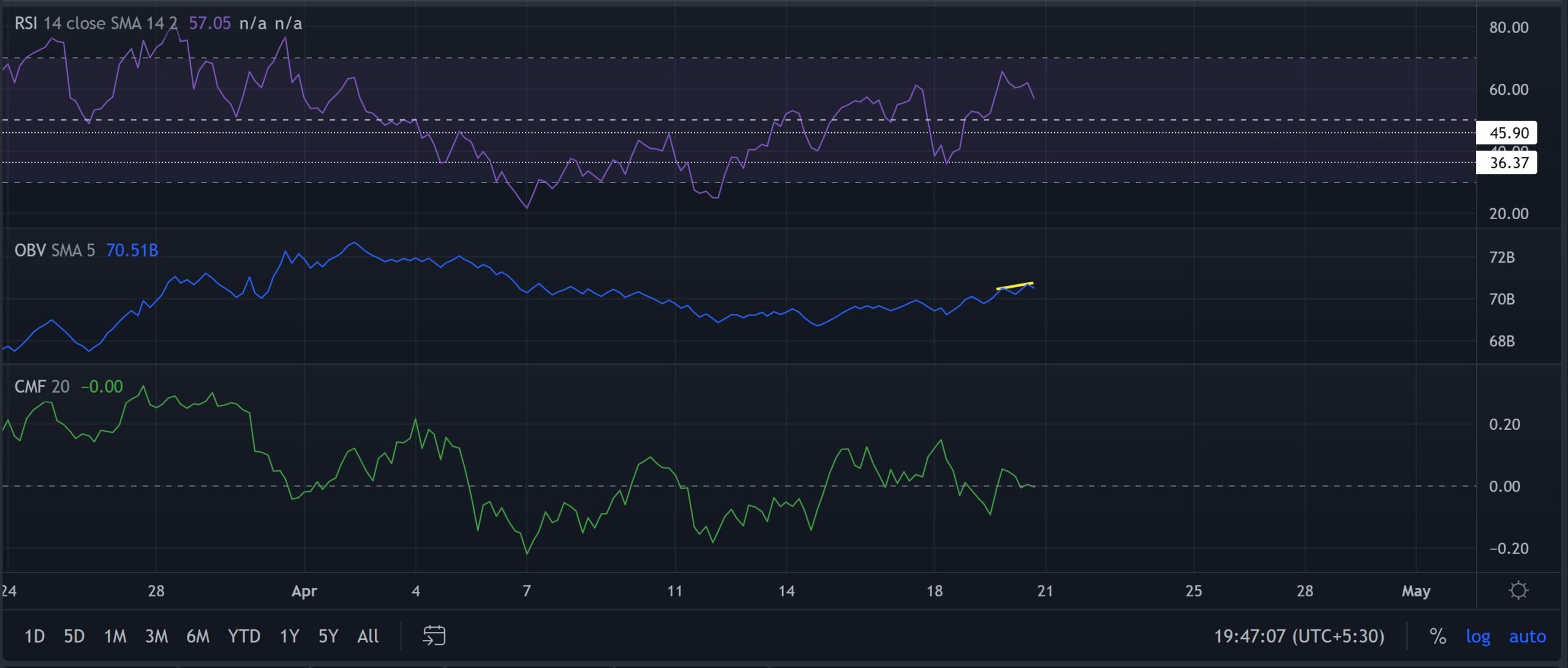The width and height of the screenshot is (1568, 668).
Task: Select the CMF 20 indicator legend
Action: (31, 386)
